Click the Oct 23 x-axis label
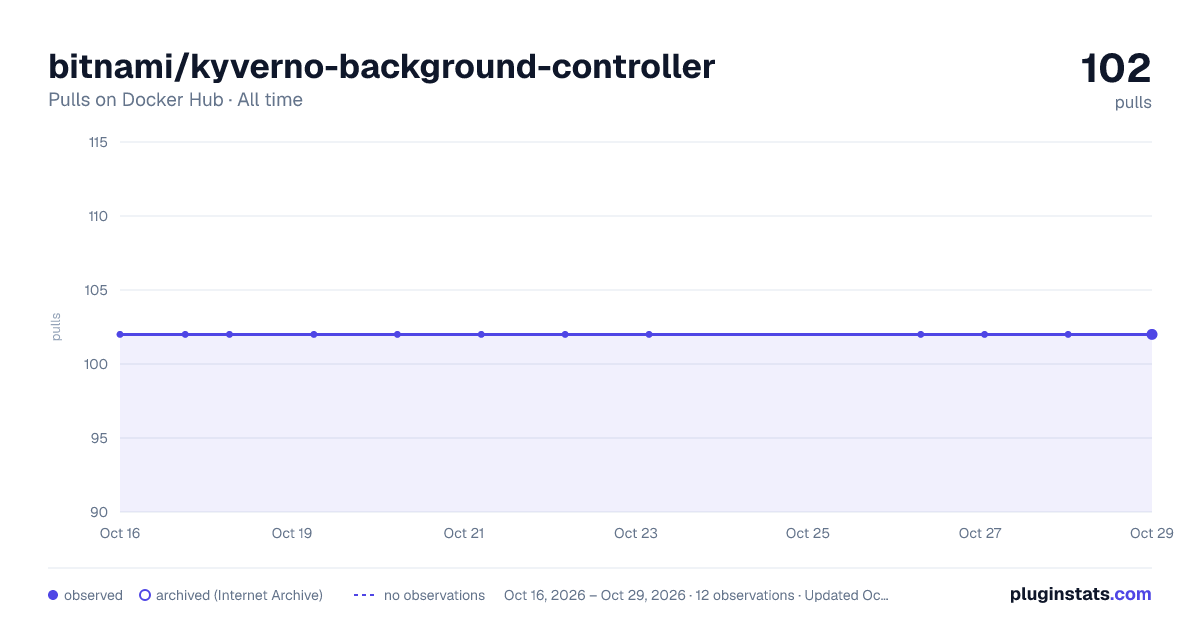 point(636,533)
